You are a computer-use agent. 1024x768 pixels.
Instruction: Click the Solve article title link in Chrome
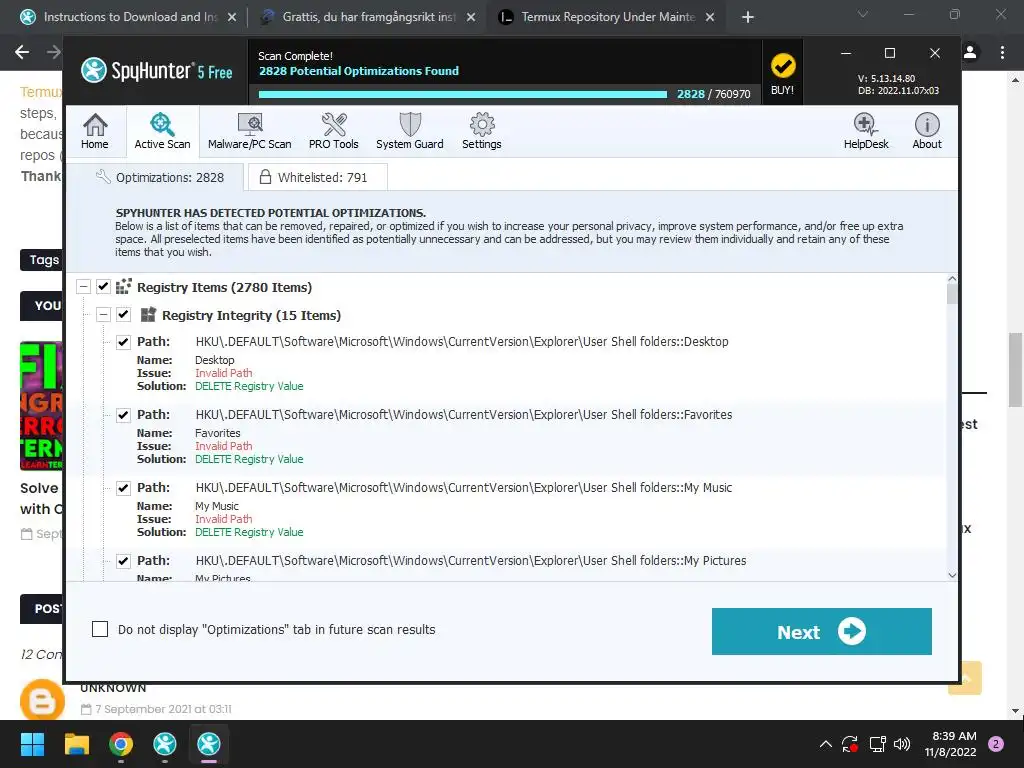42,498
